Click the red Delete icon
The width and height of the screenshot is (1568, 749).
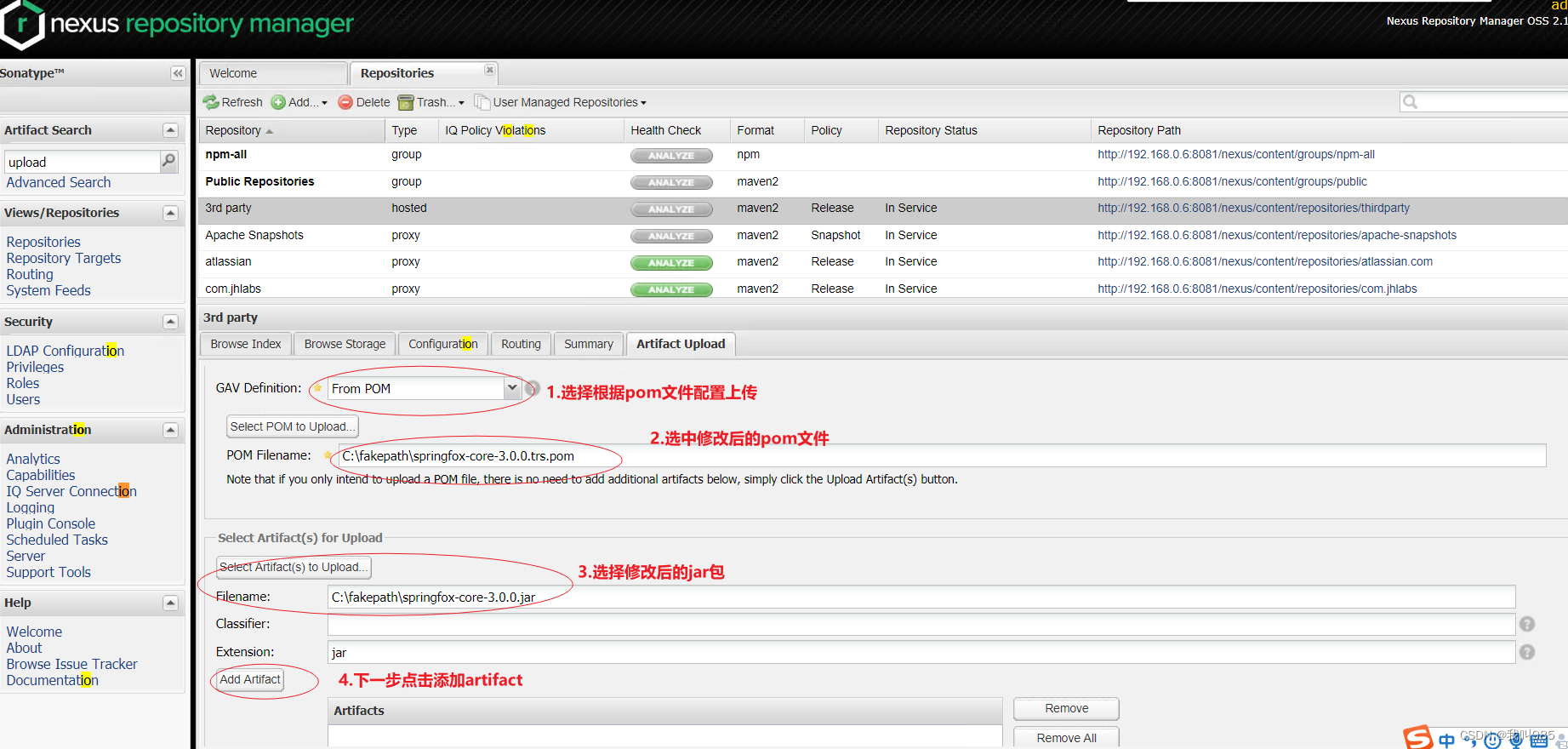[x=345, y=102]
